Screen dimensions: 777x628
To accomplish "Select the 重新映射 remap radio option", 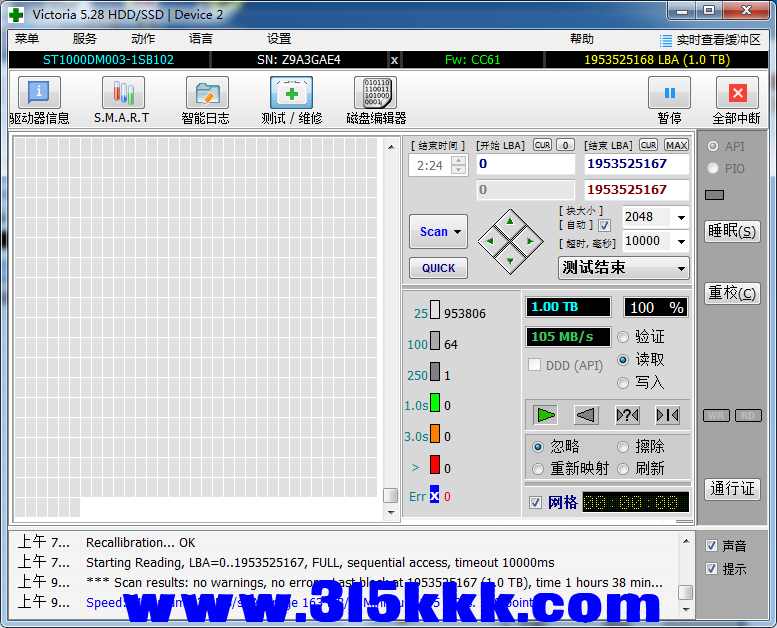I will [x=538, y=468].
